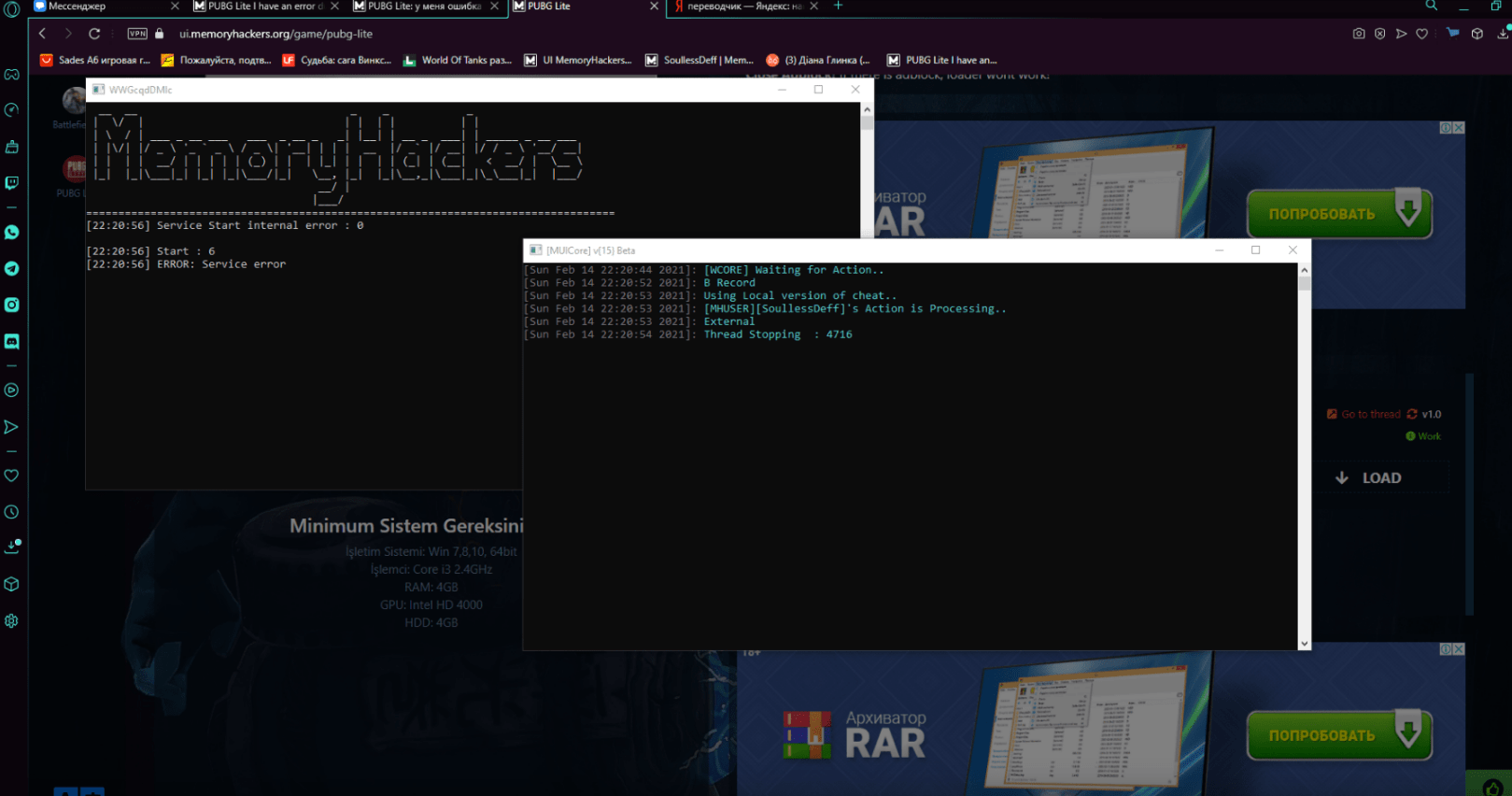Screen dimensions: 1512x796
Task: Open the extensions cube in toolbar
Action: [1477, 34]
